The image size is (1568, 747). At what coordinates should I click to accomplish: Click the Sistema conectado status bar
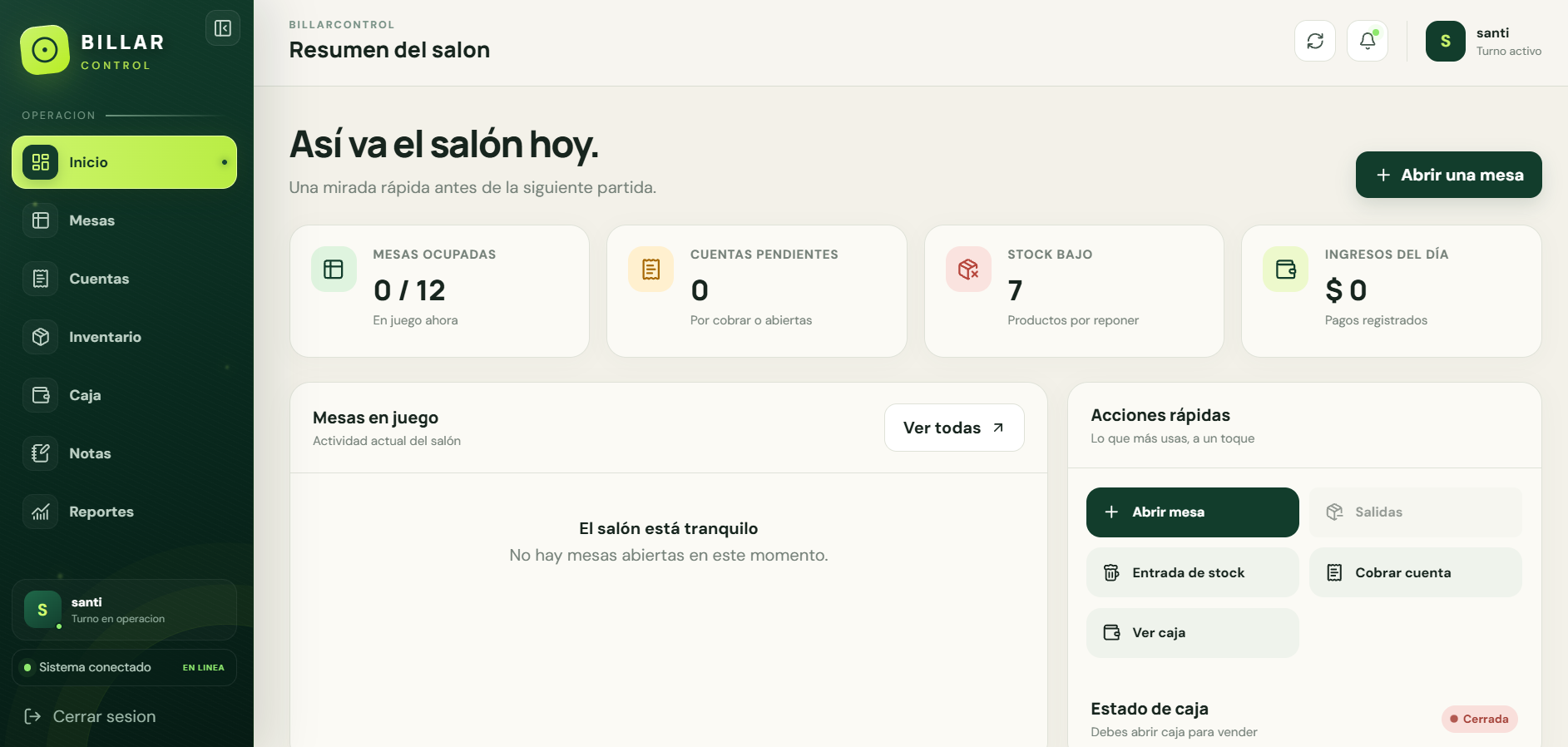tap(124, 667)
